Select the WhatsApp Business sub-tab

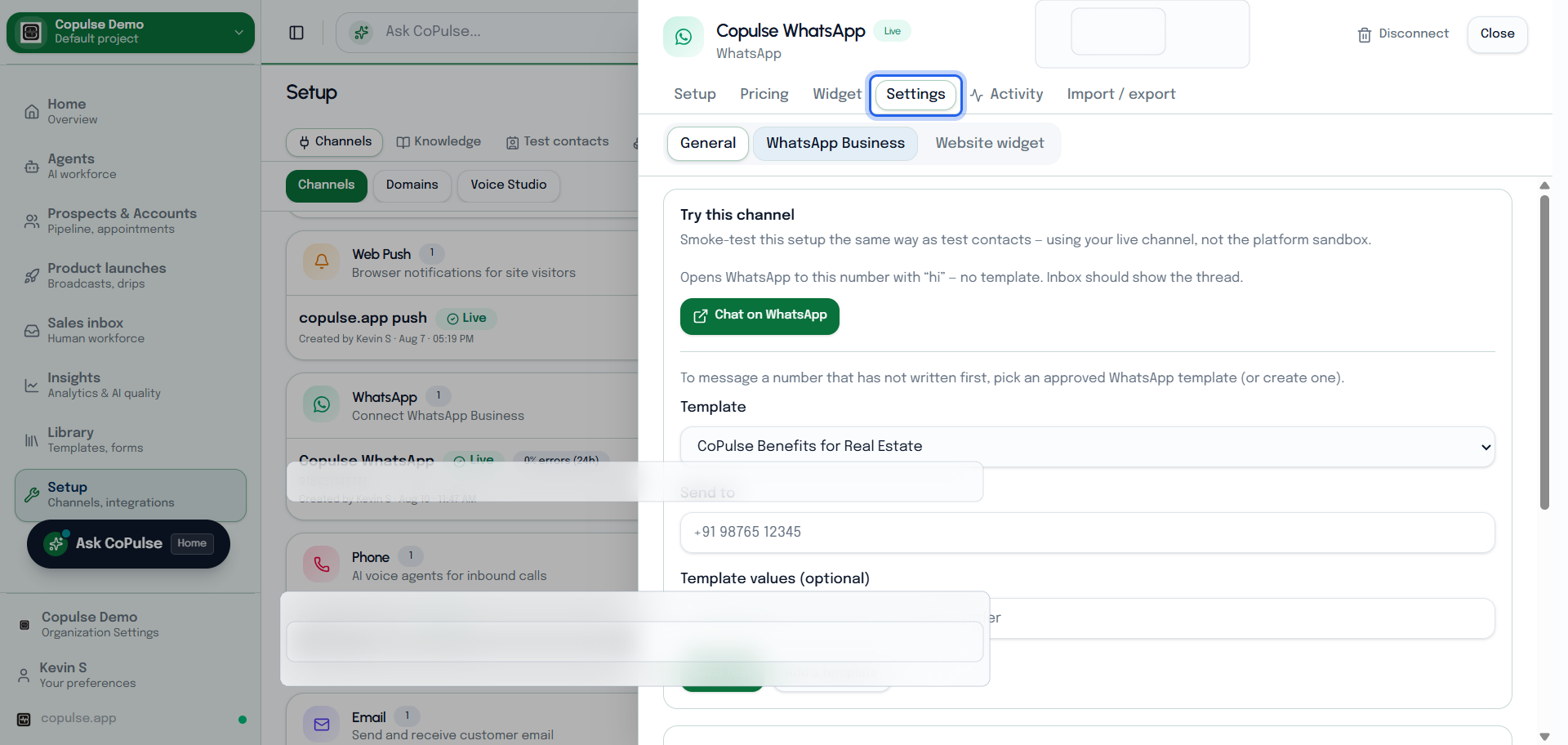[835, 144]
